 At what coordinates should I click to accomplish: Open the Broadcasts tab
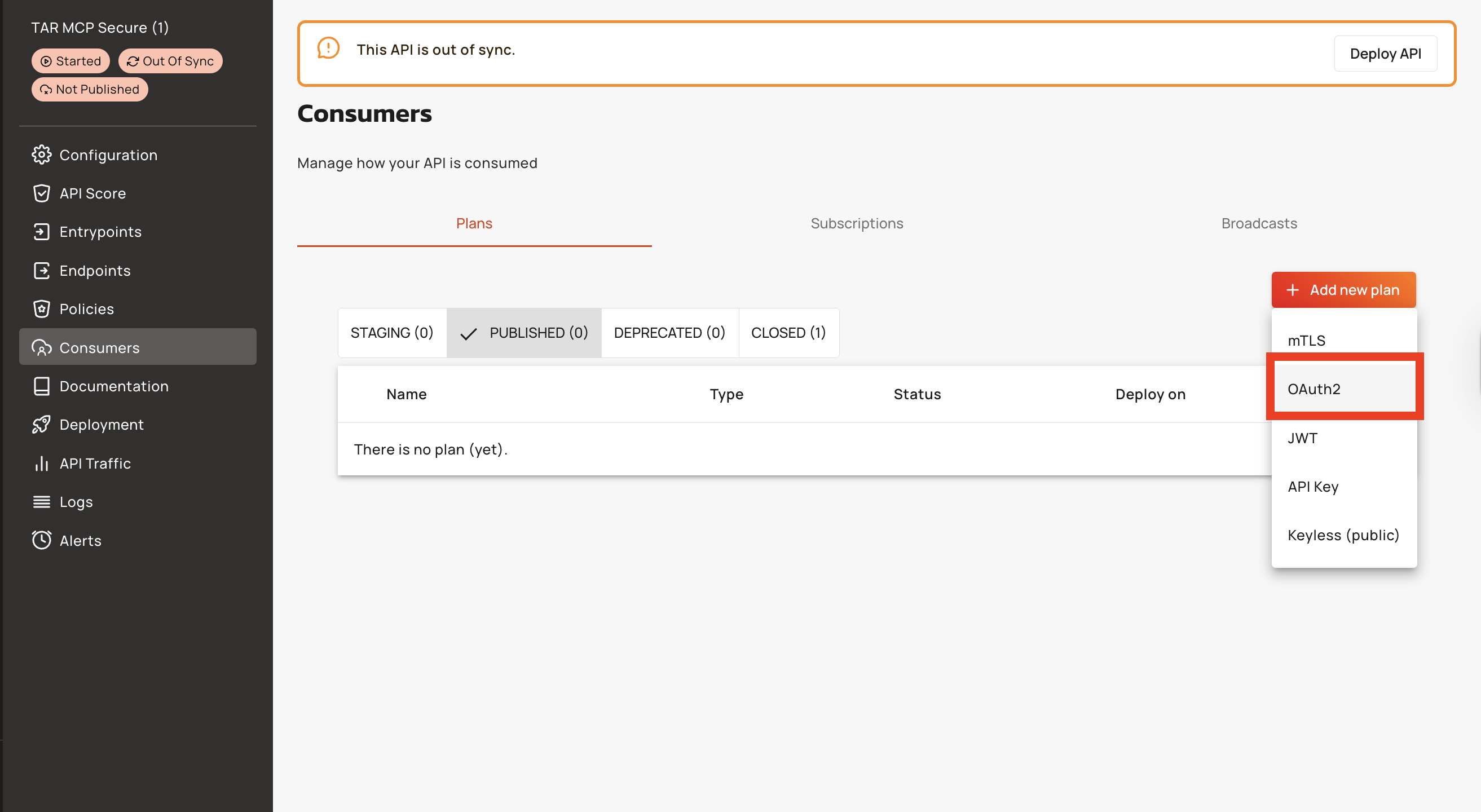click(x=1258, y=223)
